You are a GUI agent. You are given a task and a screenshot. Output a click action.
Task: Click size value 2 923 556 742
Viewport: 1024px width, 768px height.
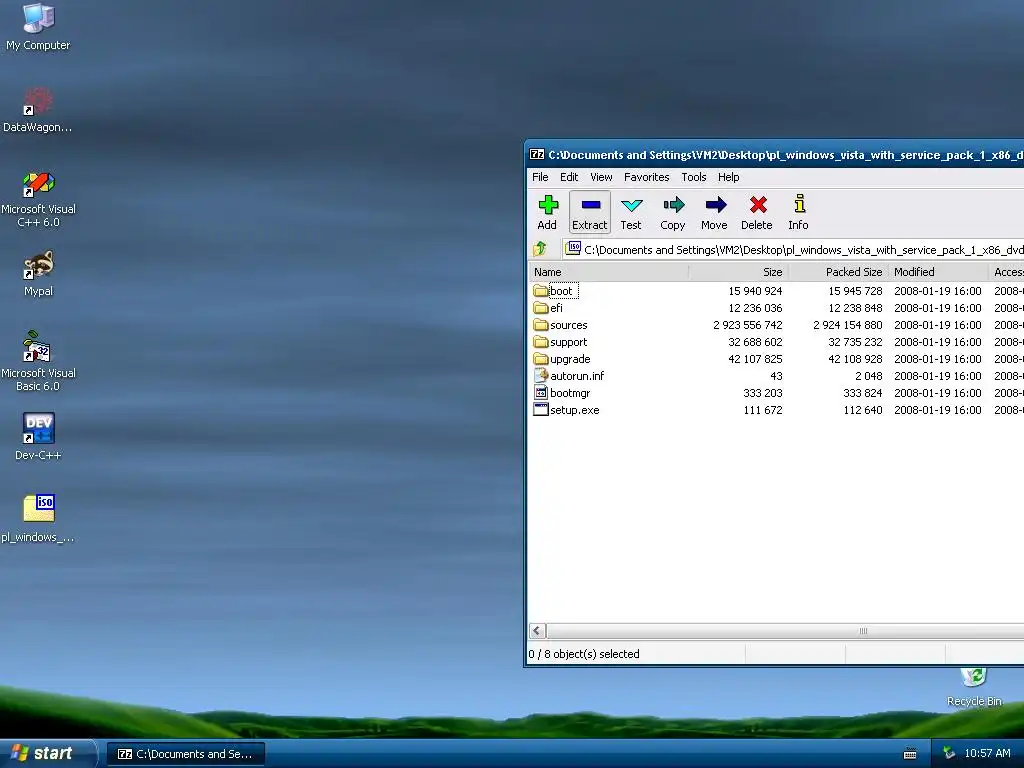pyautogui.click(x=747, y=325)
